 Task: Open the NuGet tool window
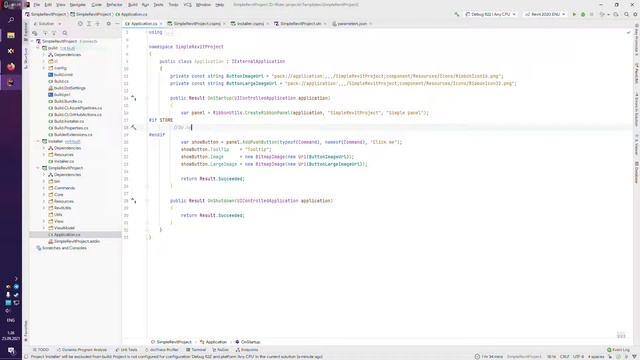click(220, 350)
